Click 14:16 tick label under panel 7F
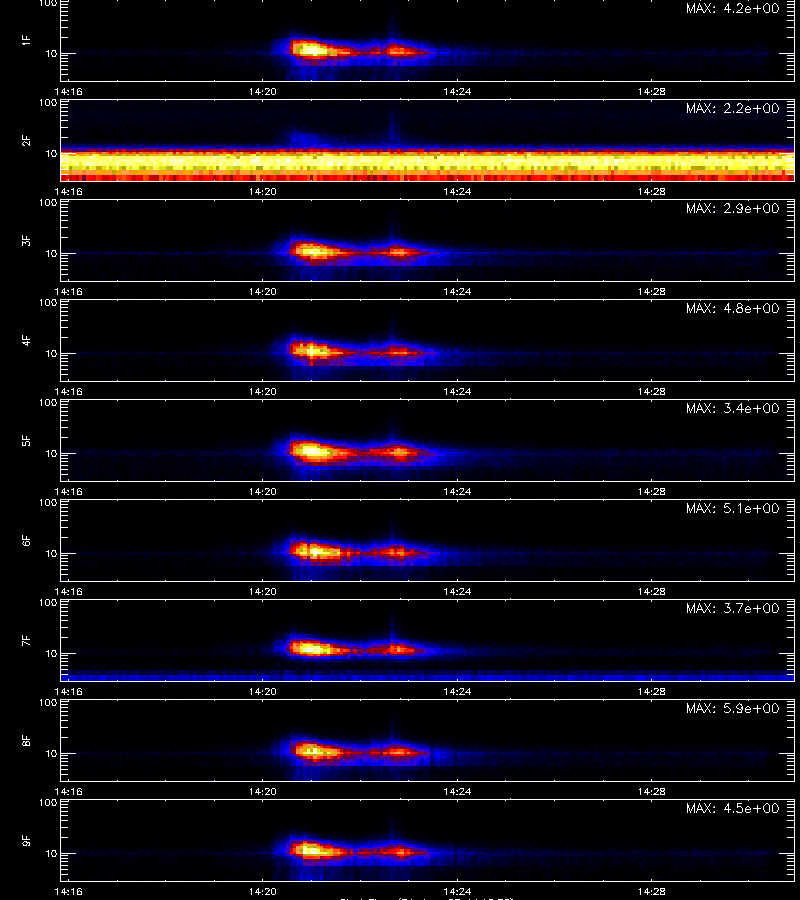The width and height of the screenshot is (800, 900). tap(68, 691)
